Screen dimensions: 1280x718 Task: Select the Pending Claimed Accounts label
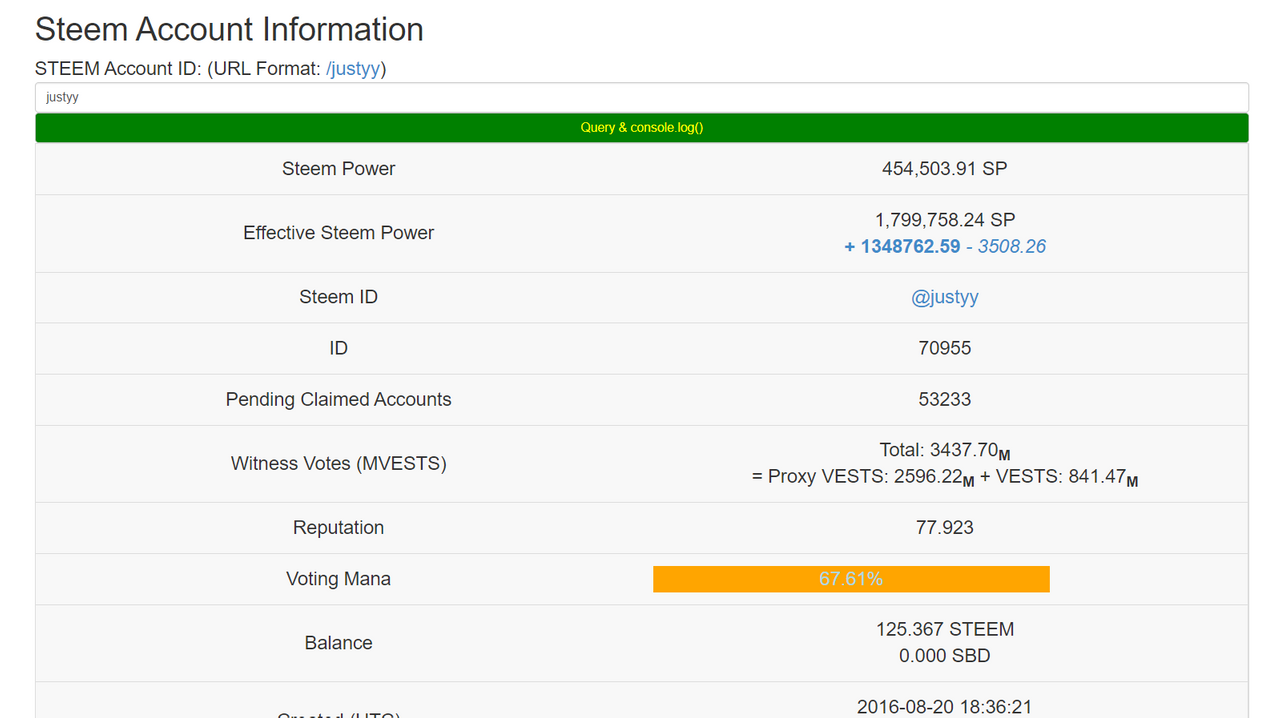click(x=338, y=399)
